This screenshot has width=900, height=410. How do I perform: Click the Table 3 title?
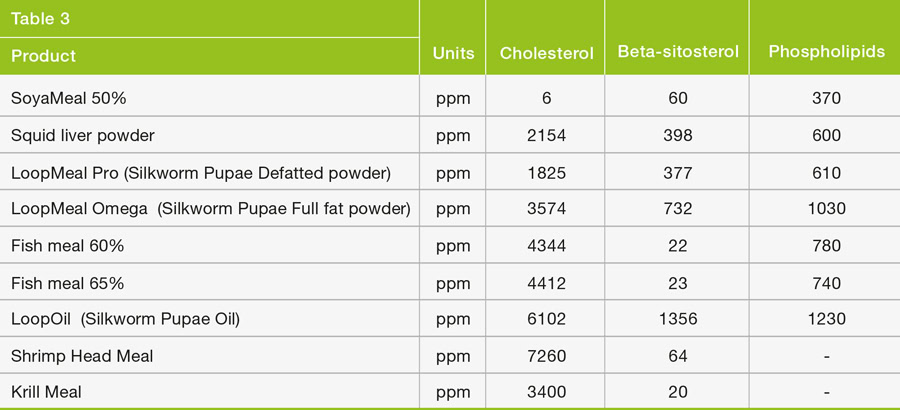[40, 19]
